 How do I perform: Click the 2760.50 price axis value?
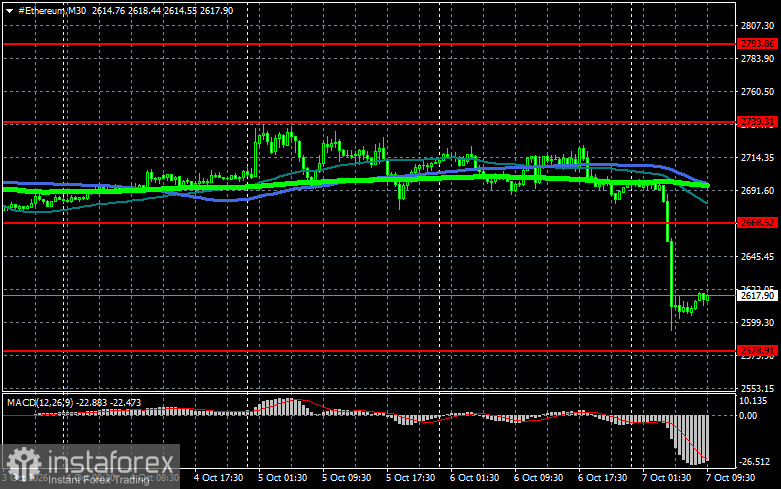[x=758, y=92]
